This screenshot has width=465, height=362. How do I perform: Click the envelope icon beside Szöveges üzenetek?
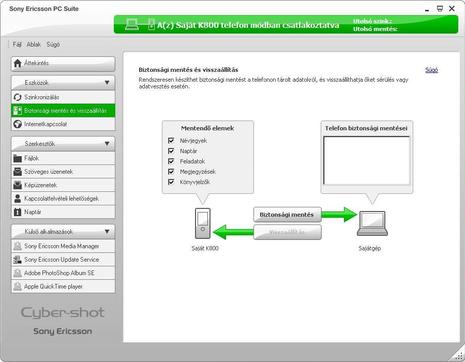17,172
